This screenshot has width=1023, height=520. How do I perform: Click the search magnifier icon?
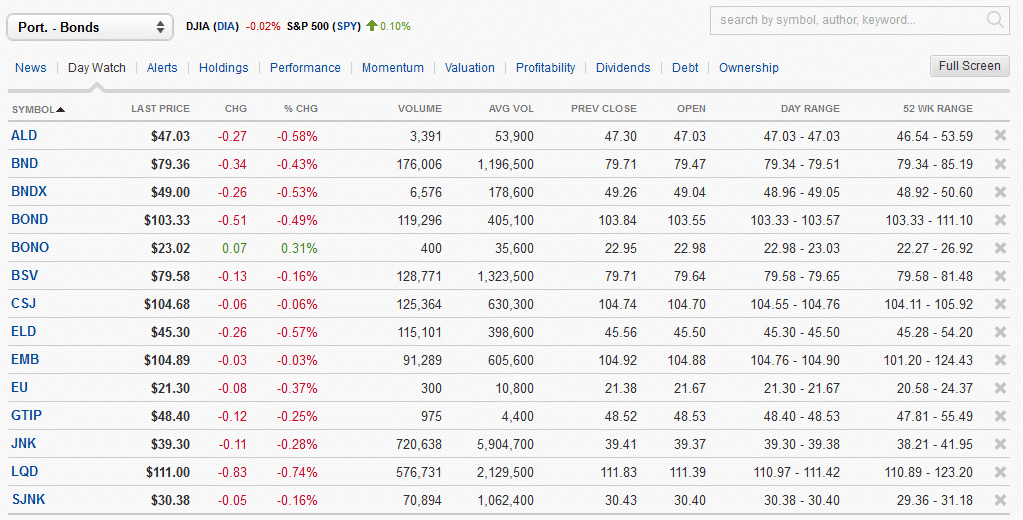(x=995, y=20)
